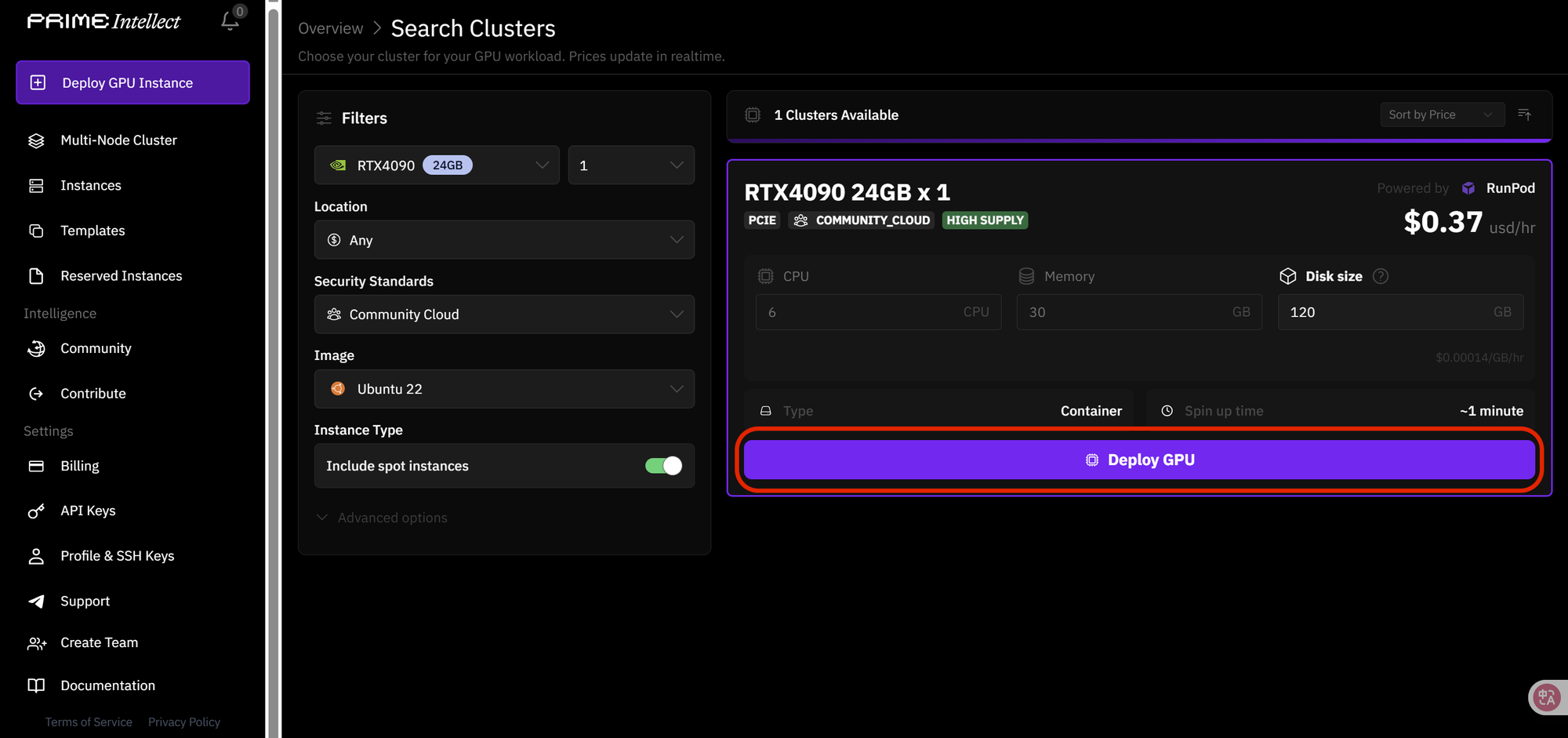Click the Contribute arrow icon
Screen dimensions: 1568x738
[36, 394]
